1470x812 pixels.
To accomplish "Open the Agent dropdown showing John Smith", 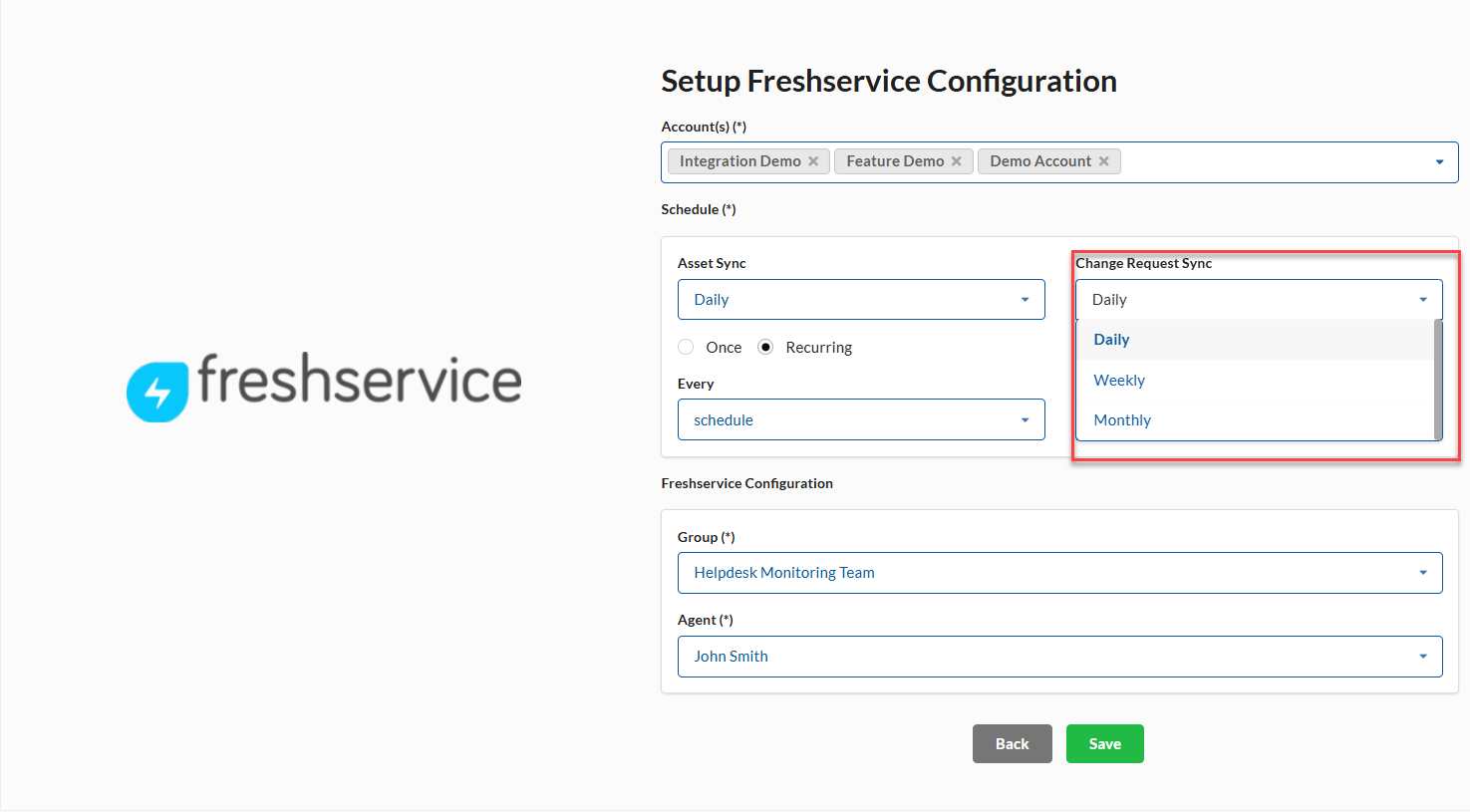I will [x=1059, y=657].
